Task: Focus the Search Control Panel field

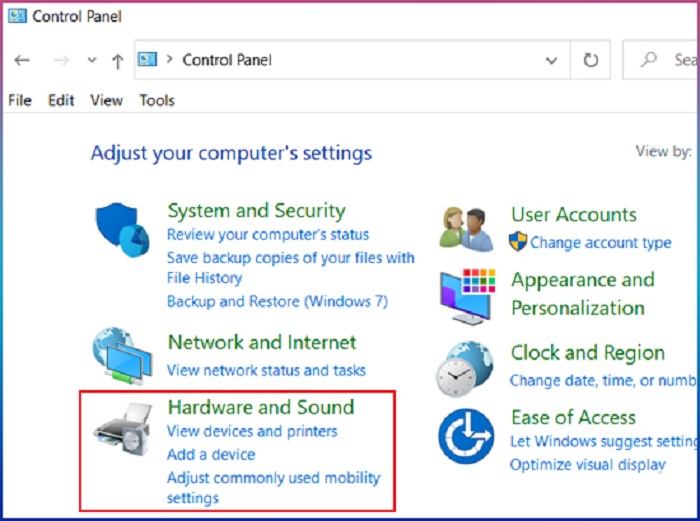Action: (660, 60)
